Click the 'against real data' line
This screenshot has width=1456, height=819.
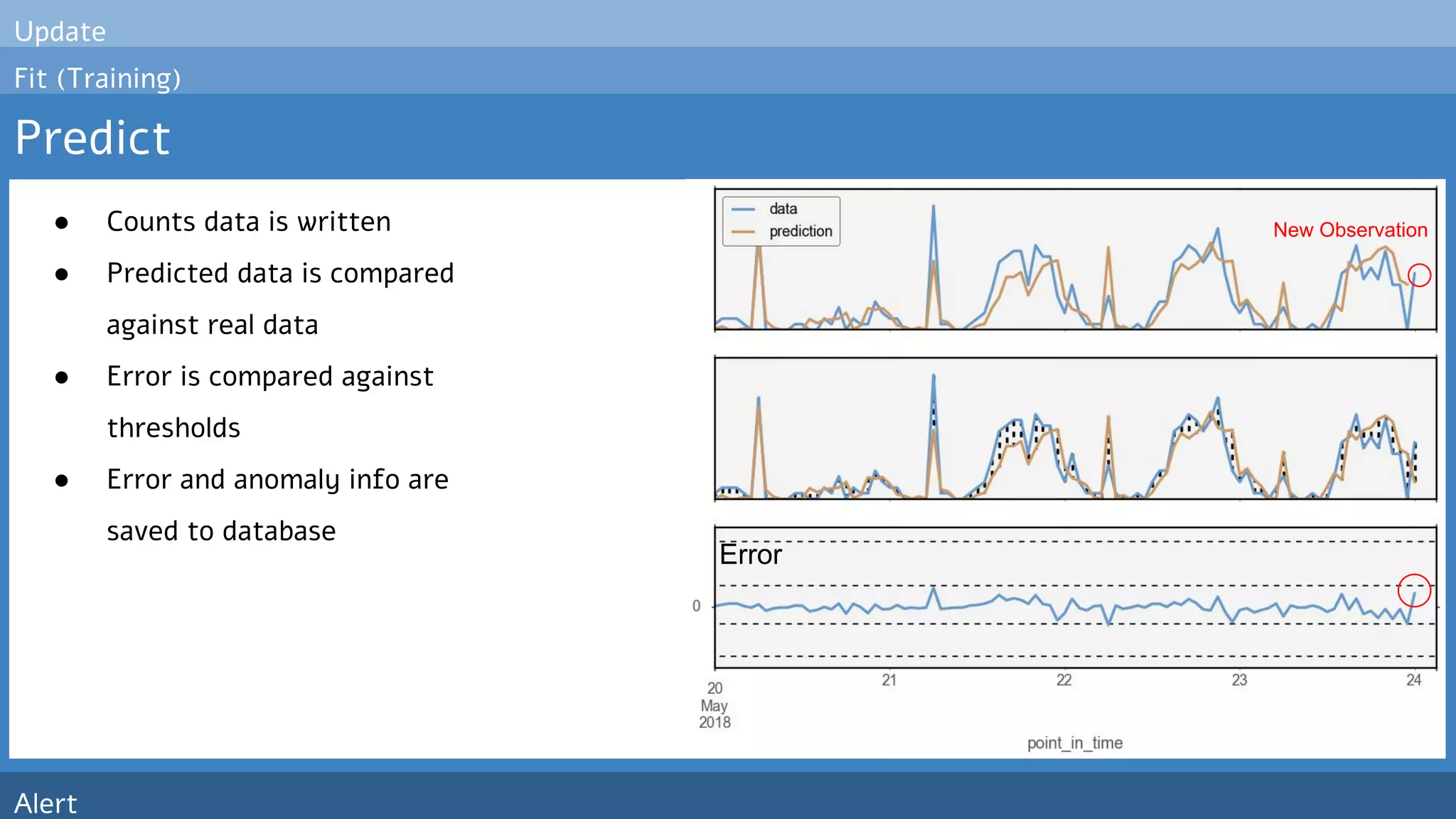click(x=213, y=325)
